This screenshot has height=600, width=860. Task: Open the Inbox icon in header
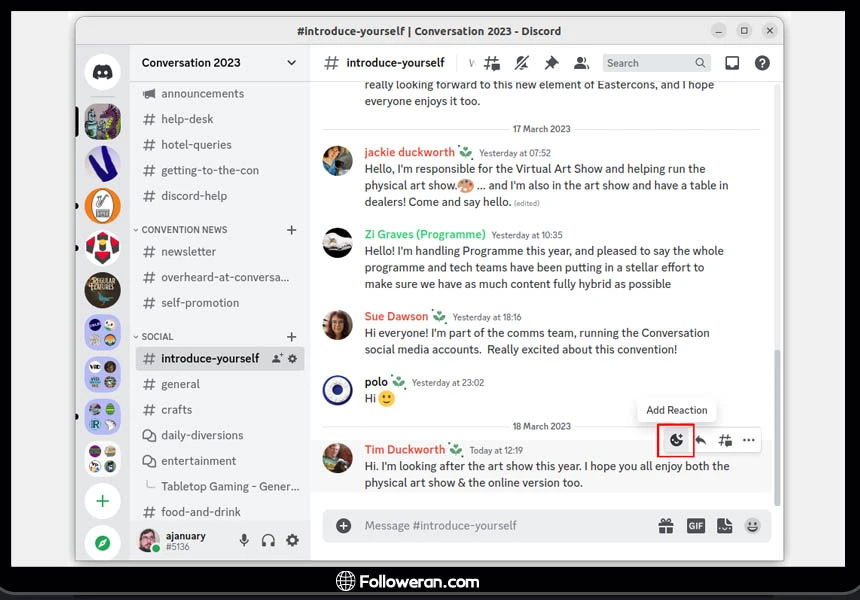(732, 63)
